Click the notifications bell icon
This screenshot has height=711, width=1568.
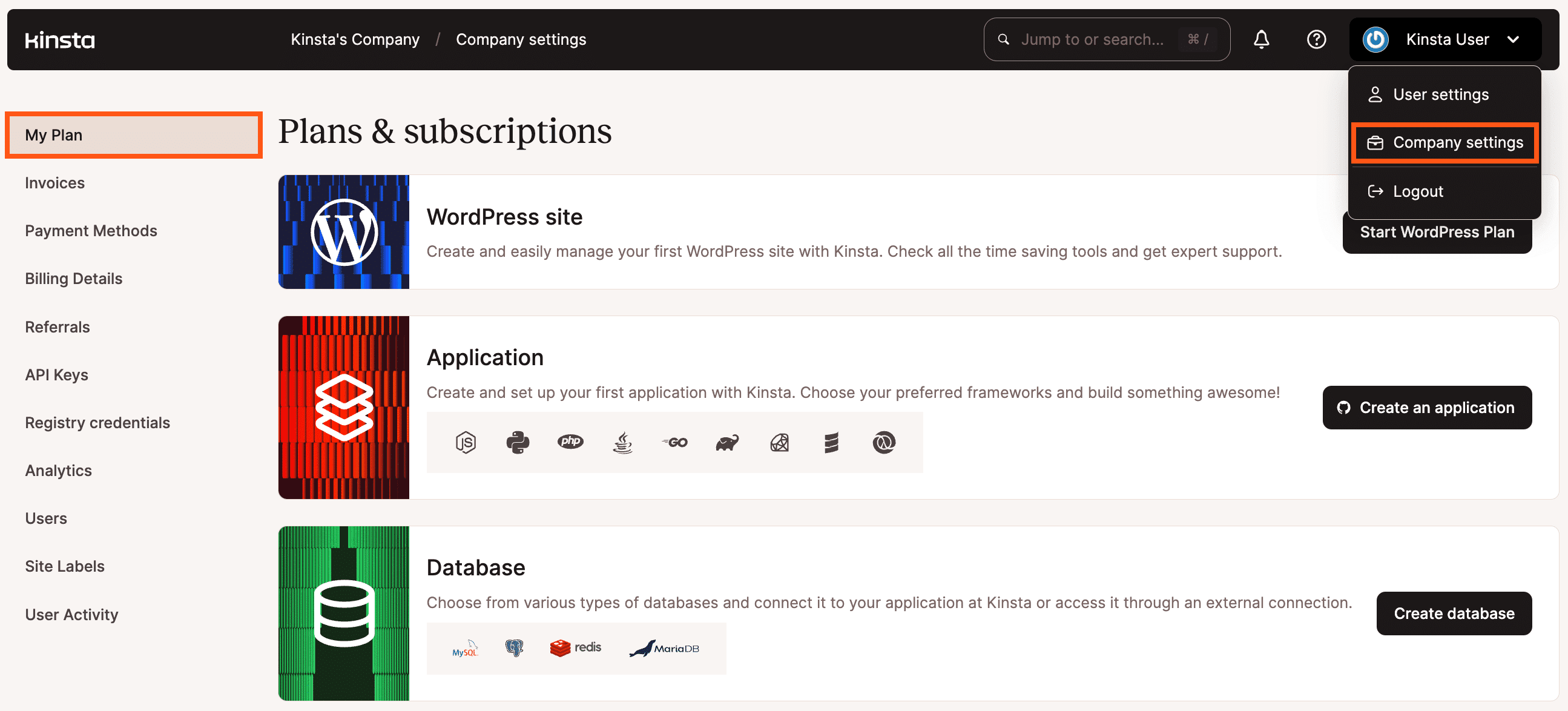click(x=1261, y=39)
